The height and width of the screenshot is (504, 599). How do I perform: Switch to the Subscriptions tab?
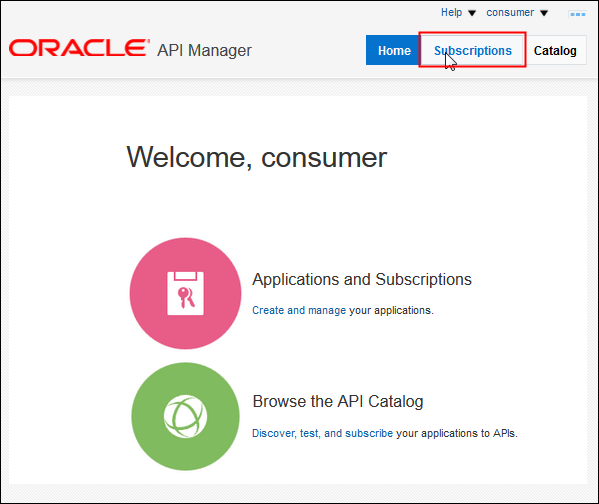(x=473, y=50)
